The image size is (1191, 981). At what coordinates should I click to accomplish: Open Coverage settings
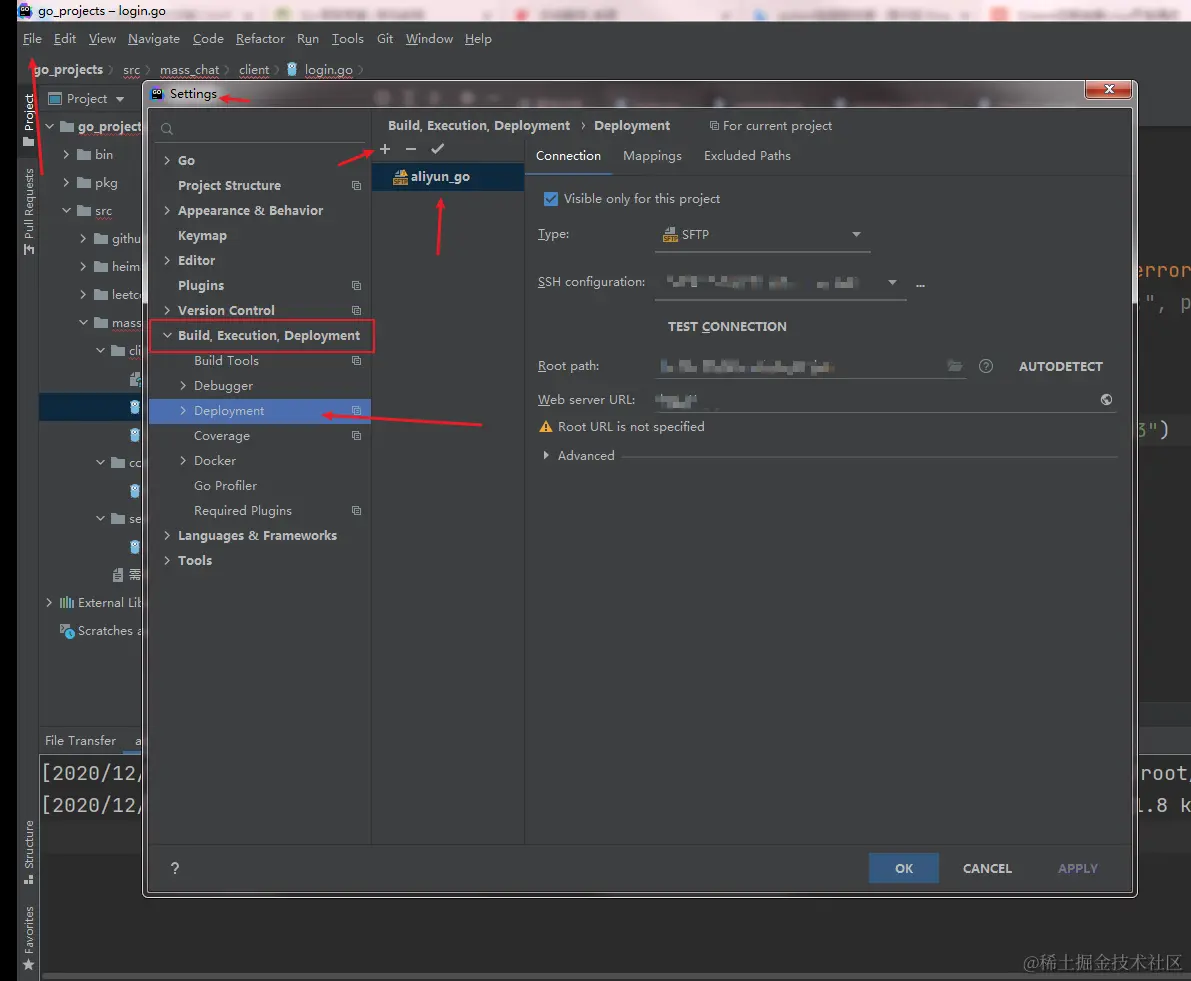point(222,436)
